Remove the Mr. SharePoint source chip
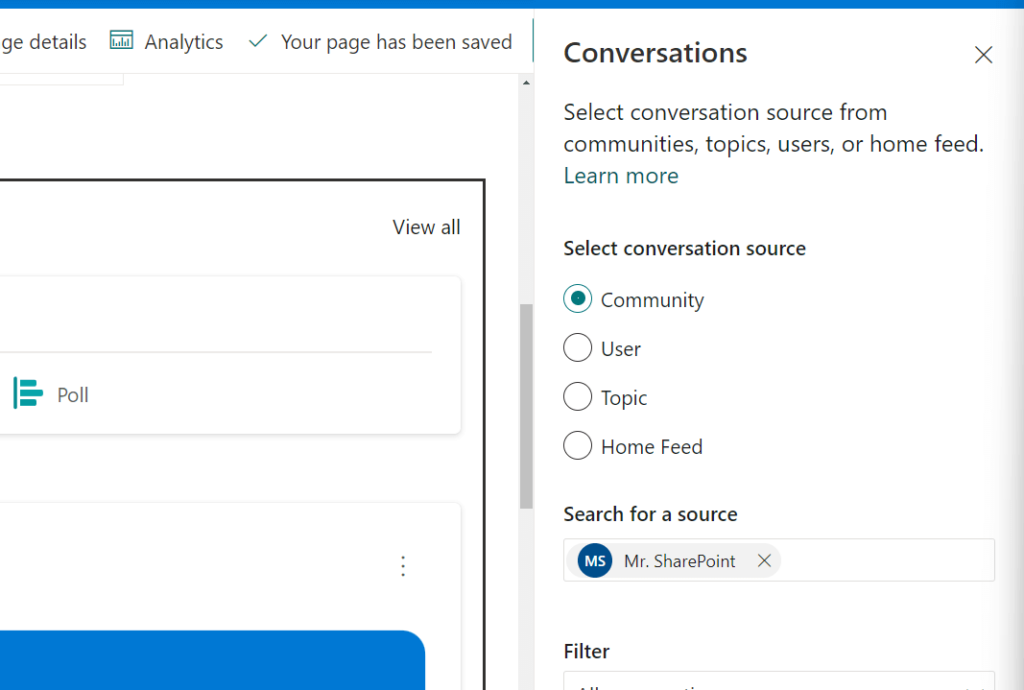1024x690 pixels. pyautogui.click(x=764, y=561)
